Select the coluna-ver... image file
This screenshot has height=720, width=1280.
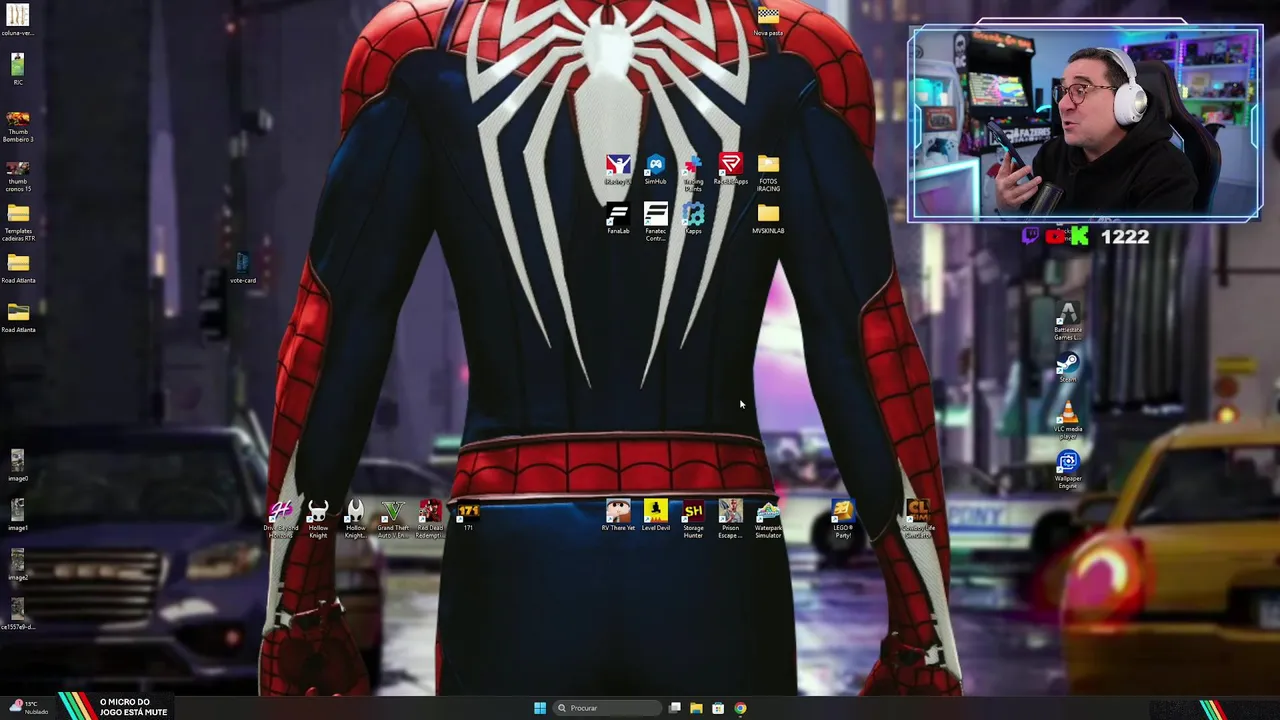tap(18, 21)
